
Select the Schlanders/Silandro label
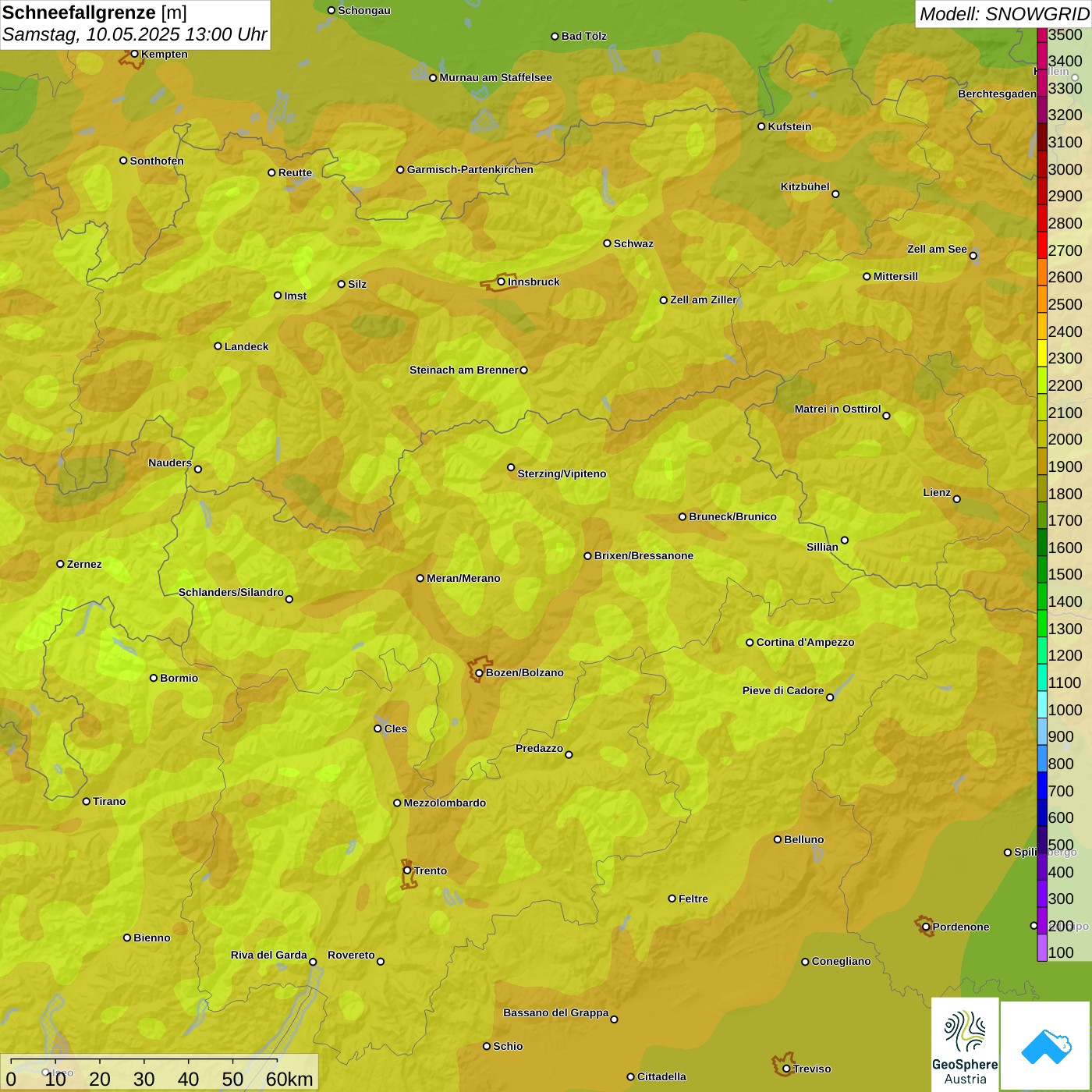tap(232, 592)
